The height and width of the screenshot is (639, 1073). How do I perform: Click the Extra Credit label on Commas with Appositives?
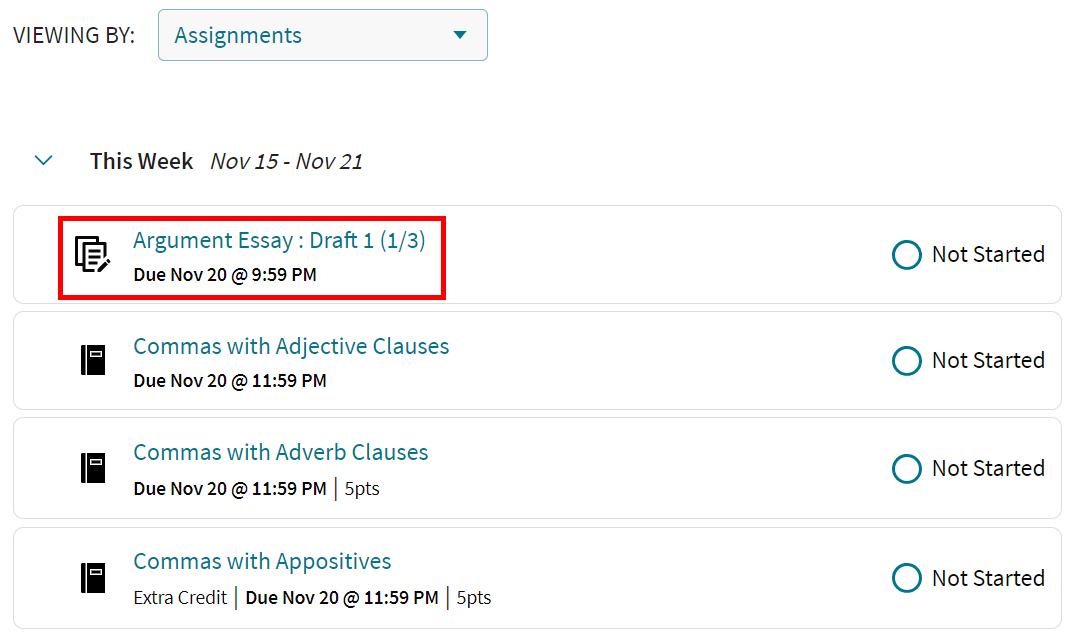pyautogui.click(x=180, y=597)
